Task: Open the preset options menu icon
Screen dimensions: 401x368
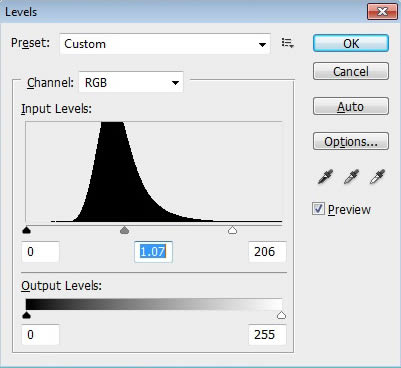Action: tap(288, 43)
